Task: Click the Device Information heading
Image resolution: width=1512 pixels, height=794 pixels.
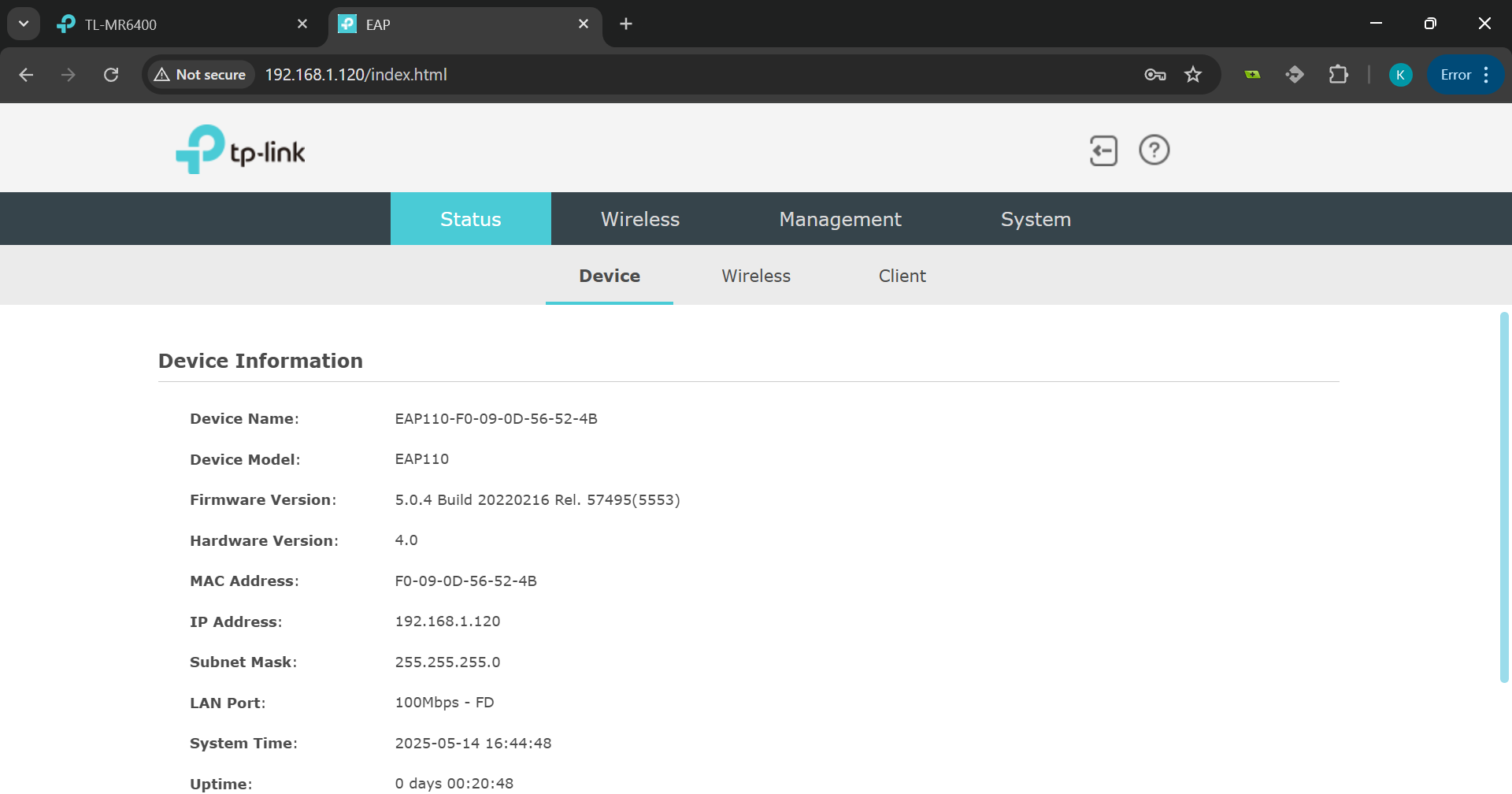Action: (261, 361)
